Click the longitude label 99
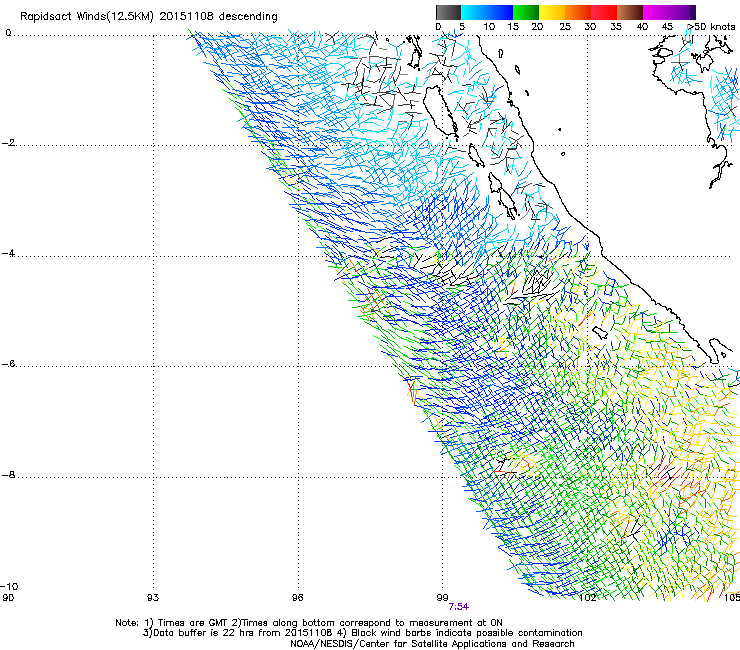This screenshot has width=740, height=650. click(x=442, y=598)
